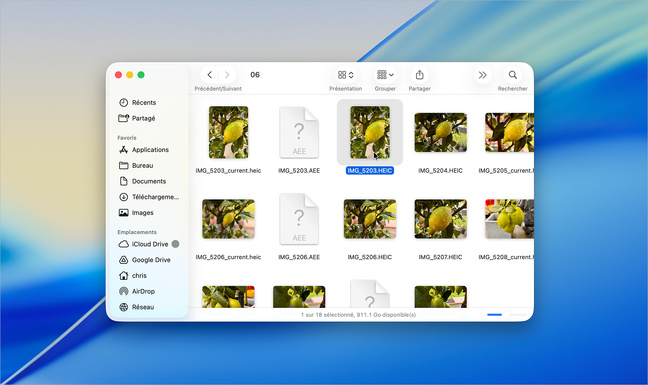Click the IMG_5206.HEIC filename label
This screenshot has width=648, height=385.
[370, 257]
